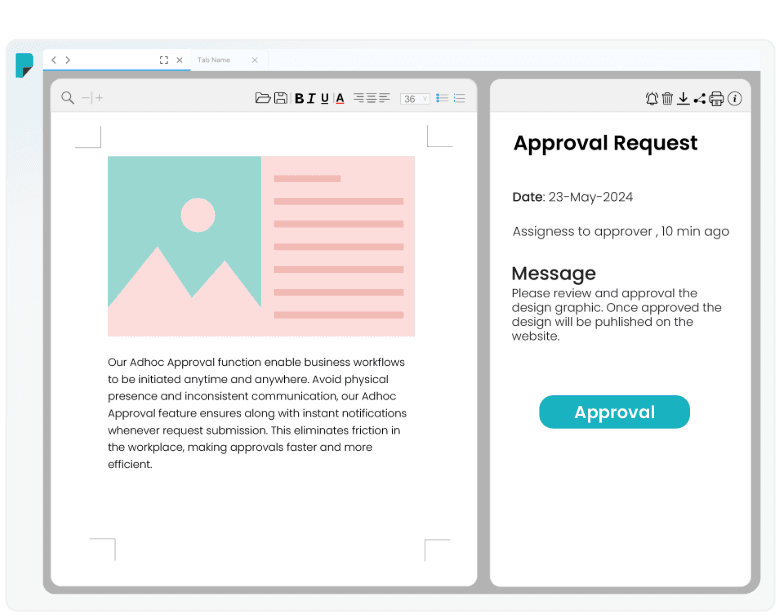Click the blue bulleted list button
Image resolution: width=779 pixels, height=615 pixels.
coord(443,98)
